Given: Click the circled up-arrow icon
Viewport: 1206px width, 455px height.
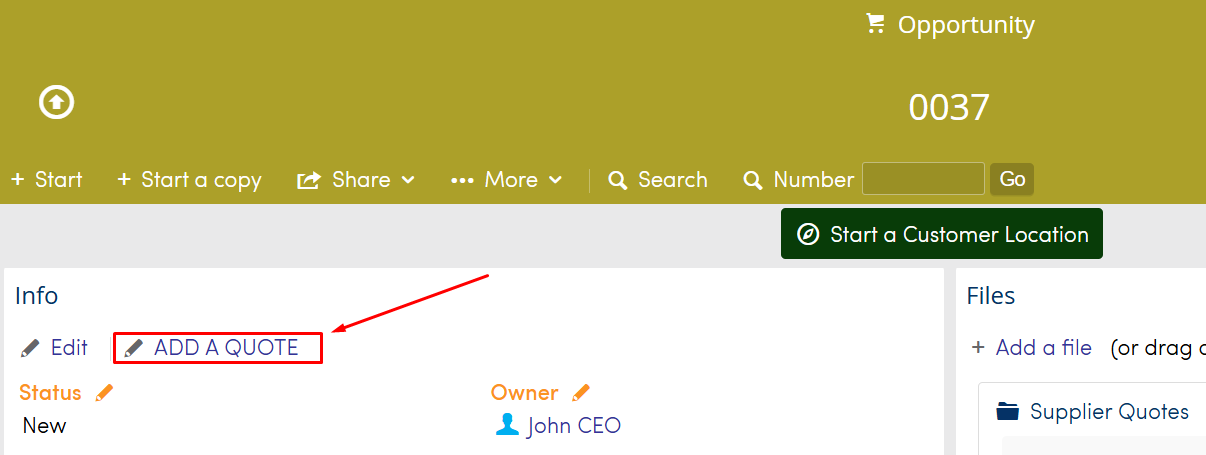Looking at the screenshot, I should point(57,102).
